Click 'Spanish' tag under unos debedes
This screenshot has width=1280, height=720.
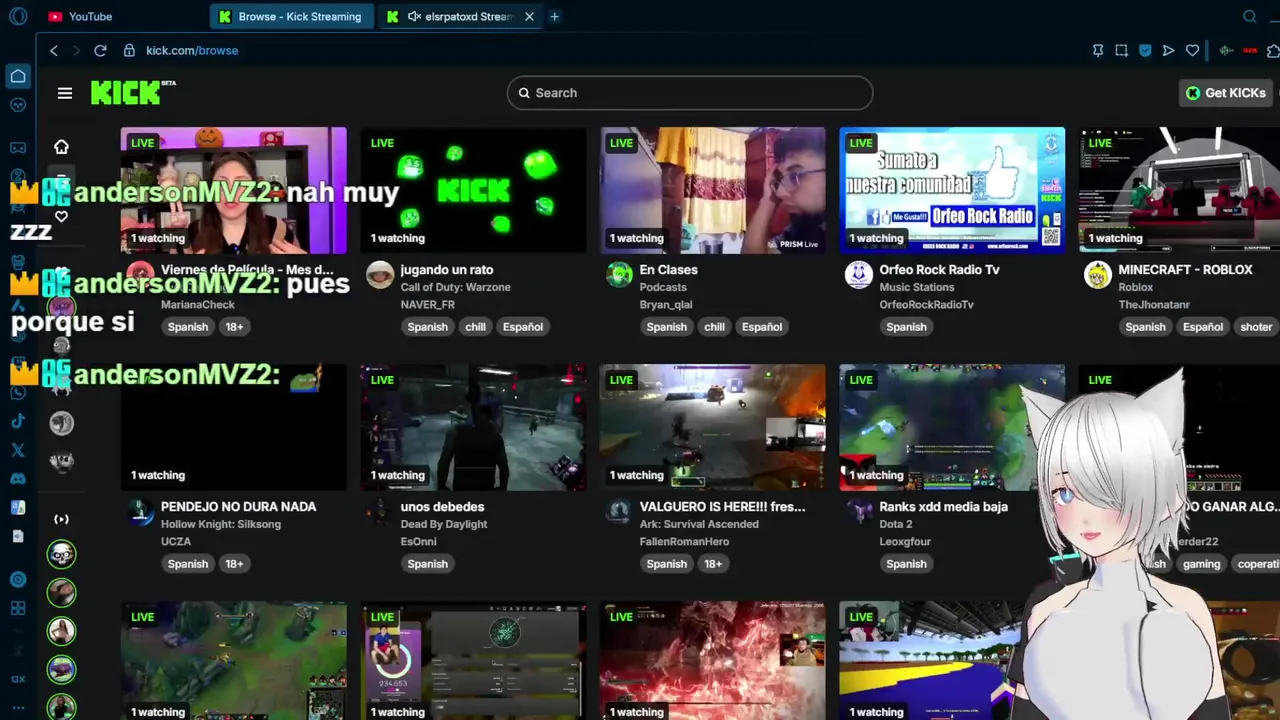click(427, 564)
